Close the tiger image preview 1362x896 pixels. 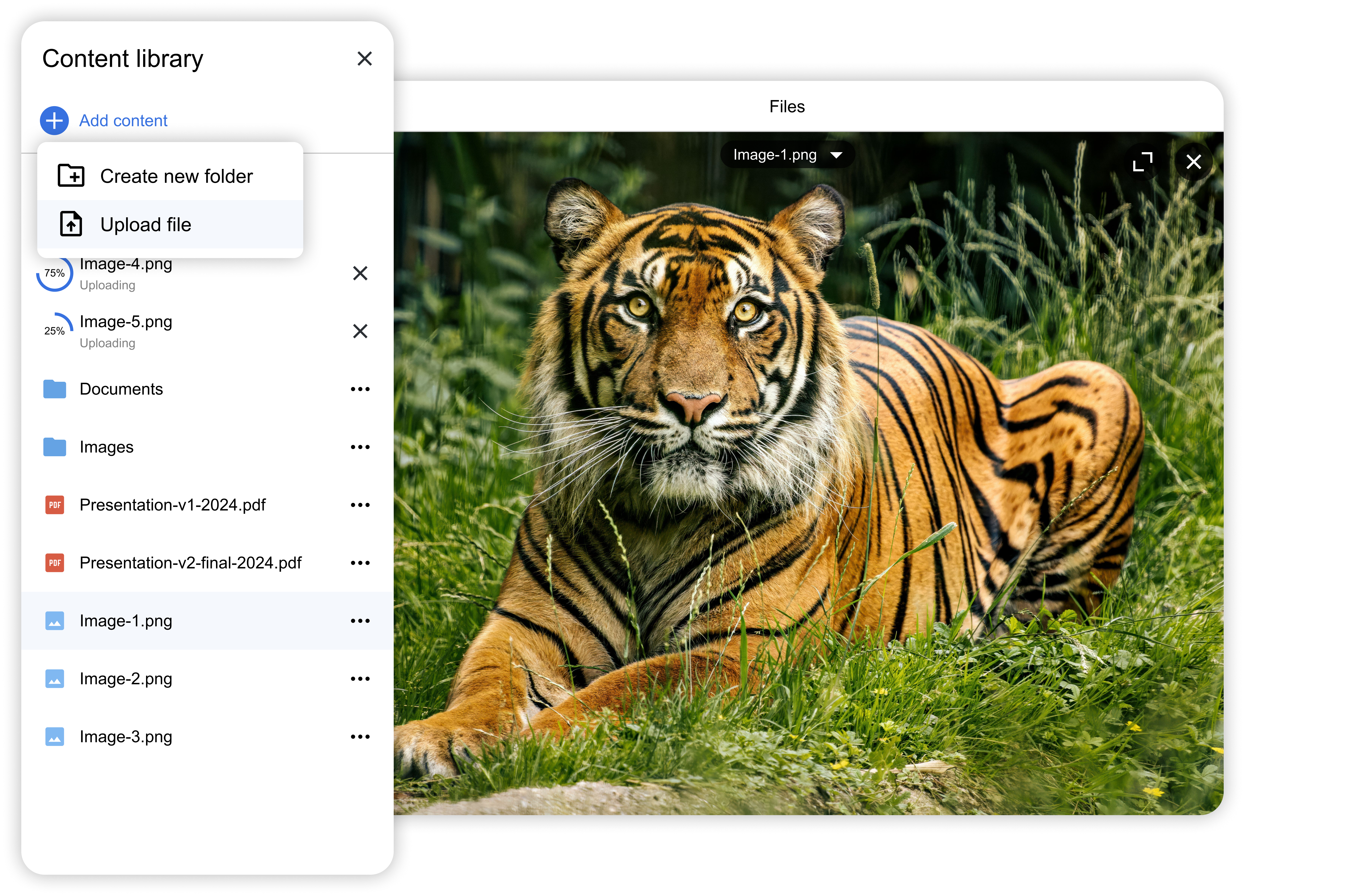pyautogui.click(x=1194, y=162)
